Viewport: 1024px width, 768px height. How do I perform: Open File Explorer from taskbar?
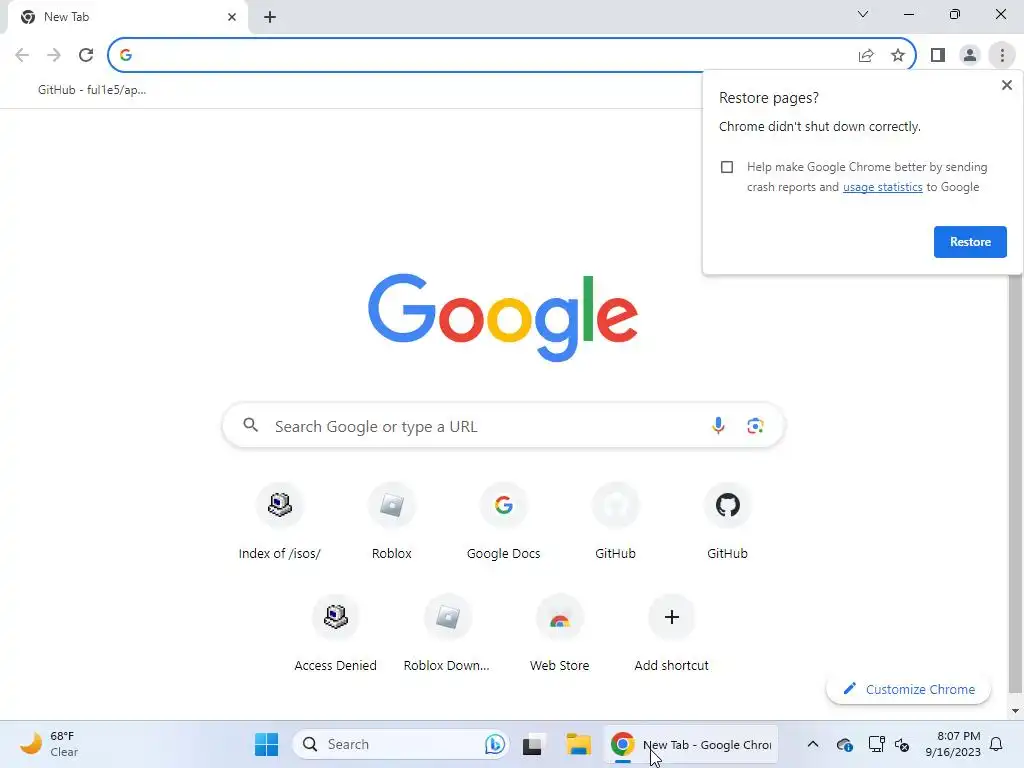pos(578,744)
